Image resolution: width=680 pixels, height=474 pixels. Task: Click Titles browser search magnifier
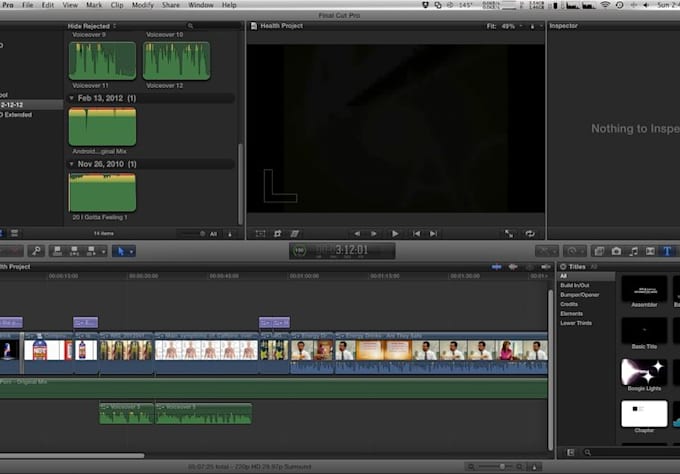tap(588, 452)
